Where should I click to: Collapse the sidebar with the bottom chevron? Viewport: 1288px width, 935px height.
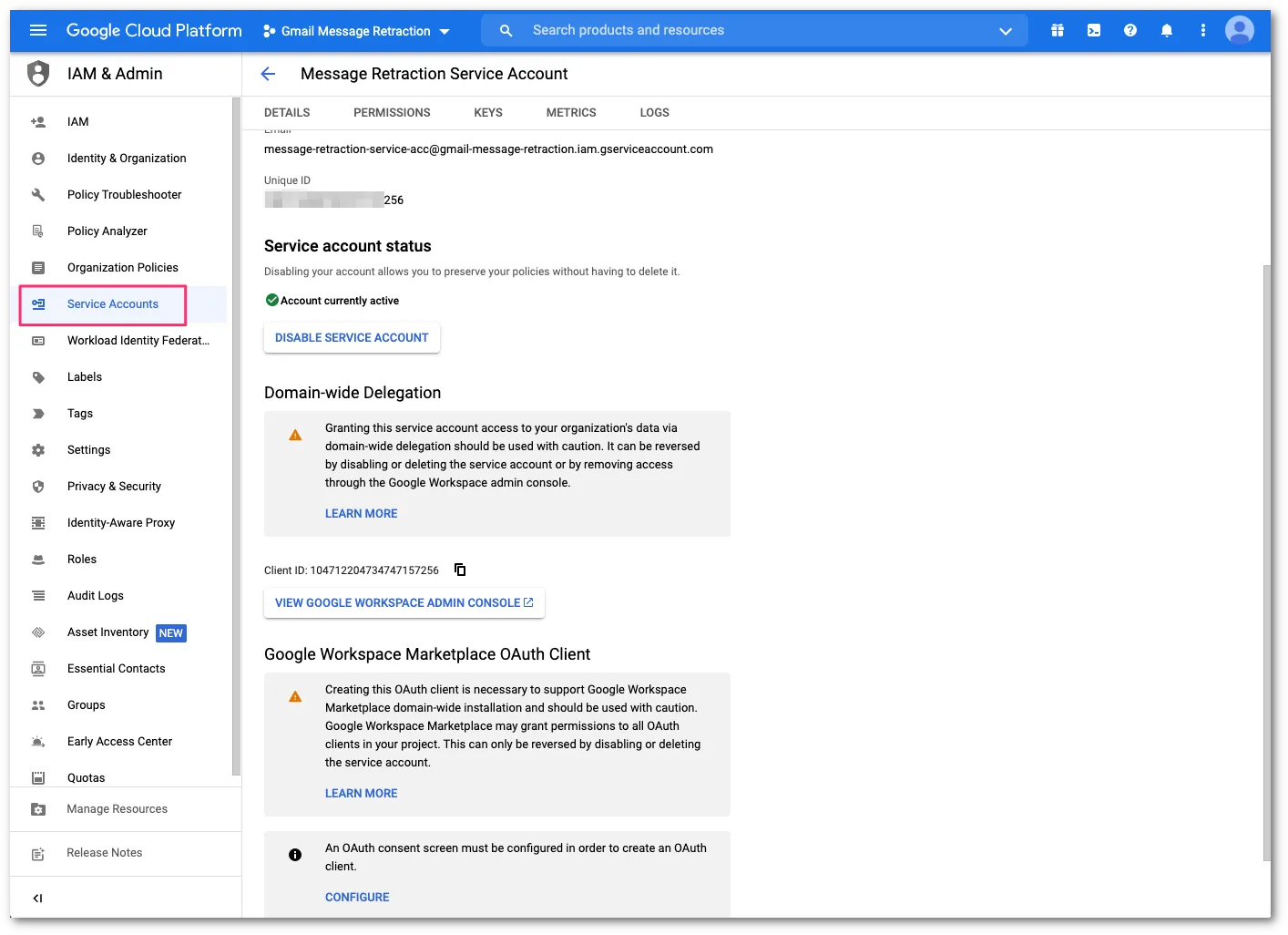[37, 898]
